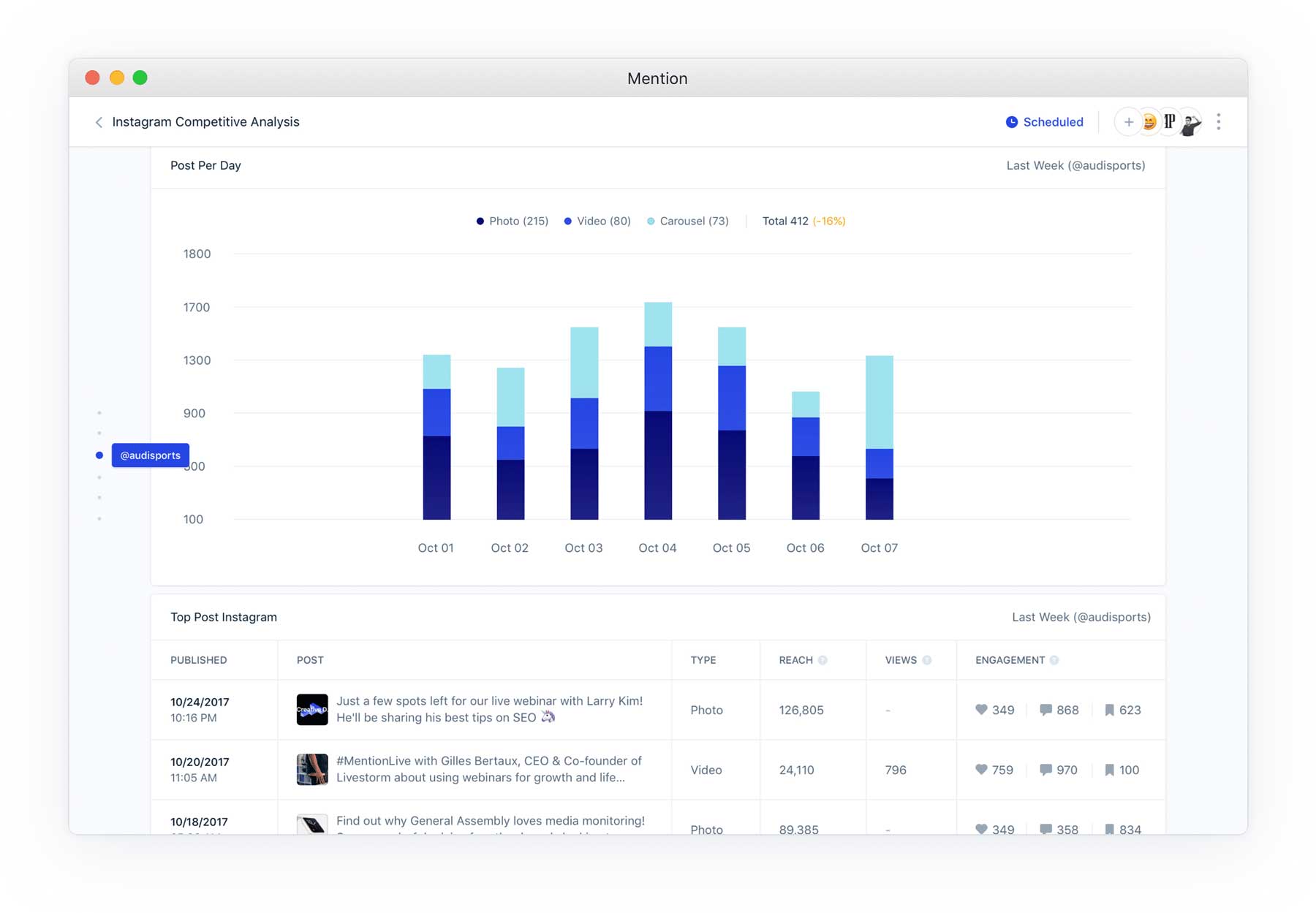Screen dimensions: 1316x913
Task: Select the smiley face avatar
Action: pos(1149,122)
